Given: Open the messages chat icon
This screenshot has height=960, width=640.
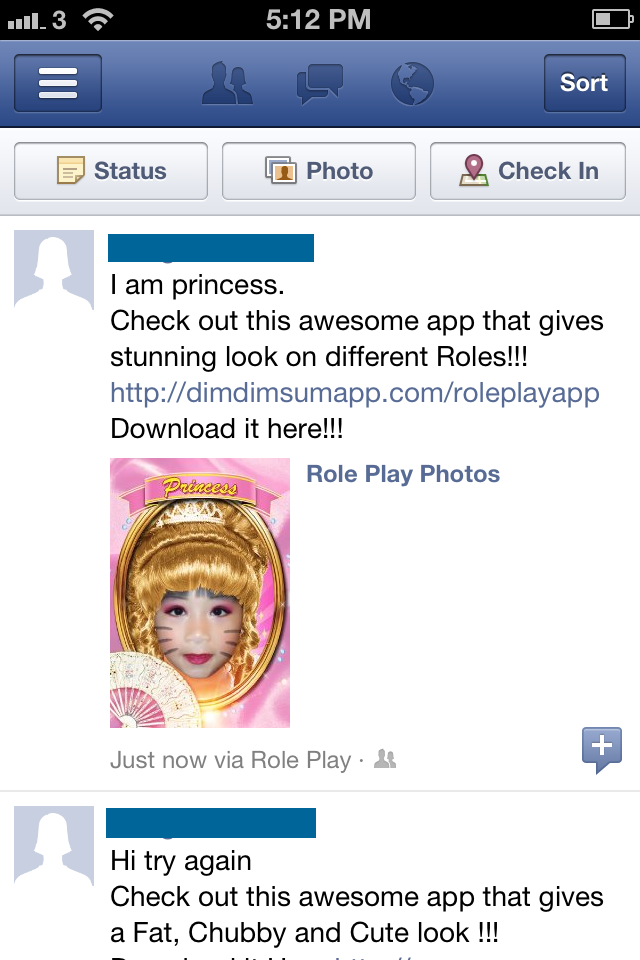Looking at the screenshot, I should [x=320, y=83].
